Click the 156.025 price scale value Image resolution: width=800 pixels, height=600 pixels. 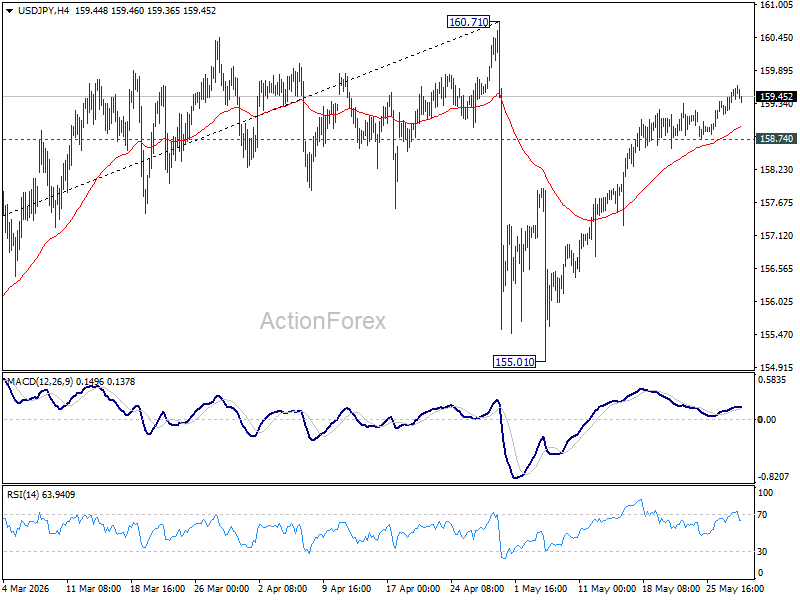tap(777, 302)
